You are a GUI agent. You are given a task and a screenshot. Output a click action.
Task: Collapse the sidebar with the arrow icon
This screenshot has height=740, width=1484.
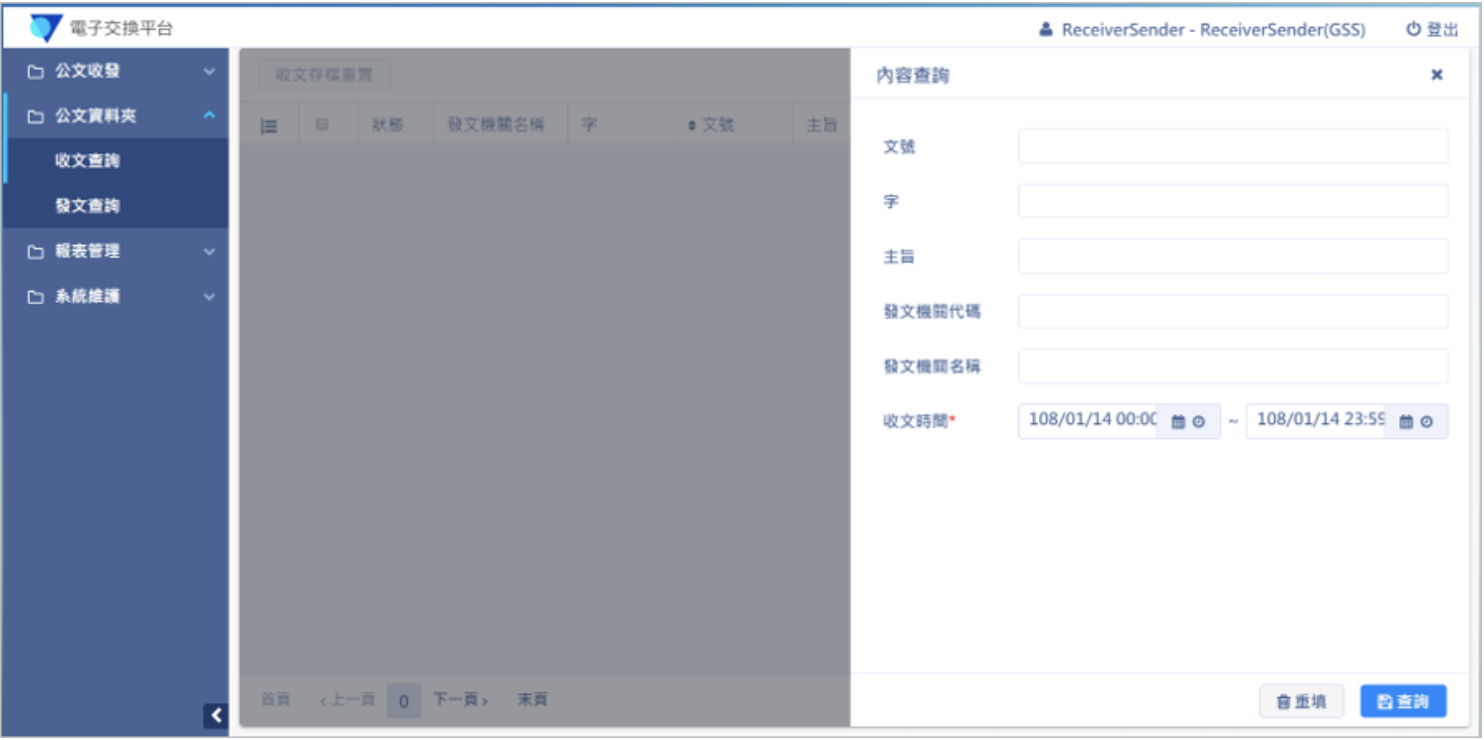click(x=216, y=715)
